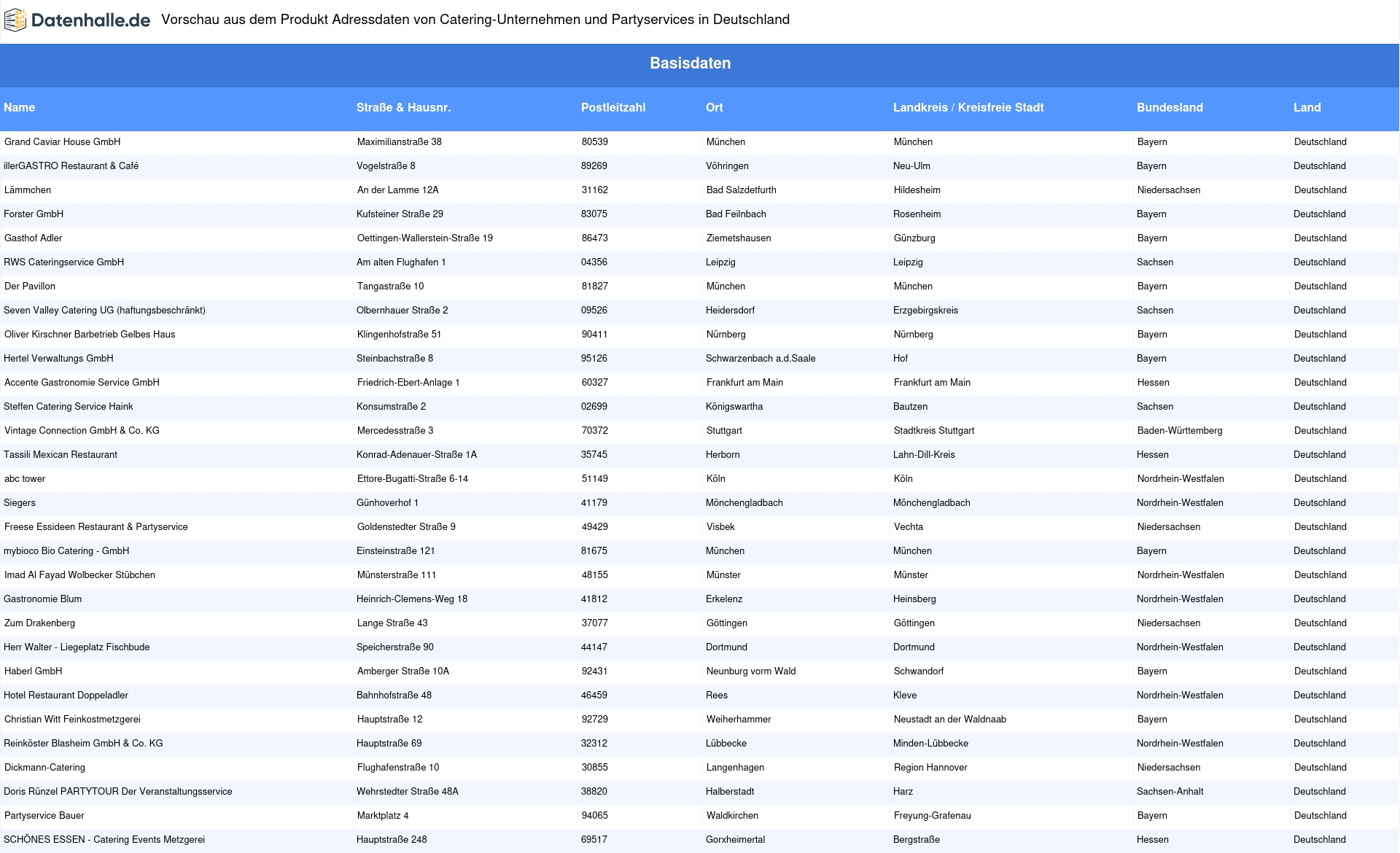
Task: Click the Datenhalle.de logo icon
Action: coord(15,20)
